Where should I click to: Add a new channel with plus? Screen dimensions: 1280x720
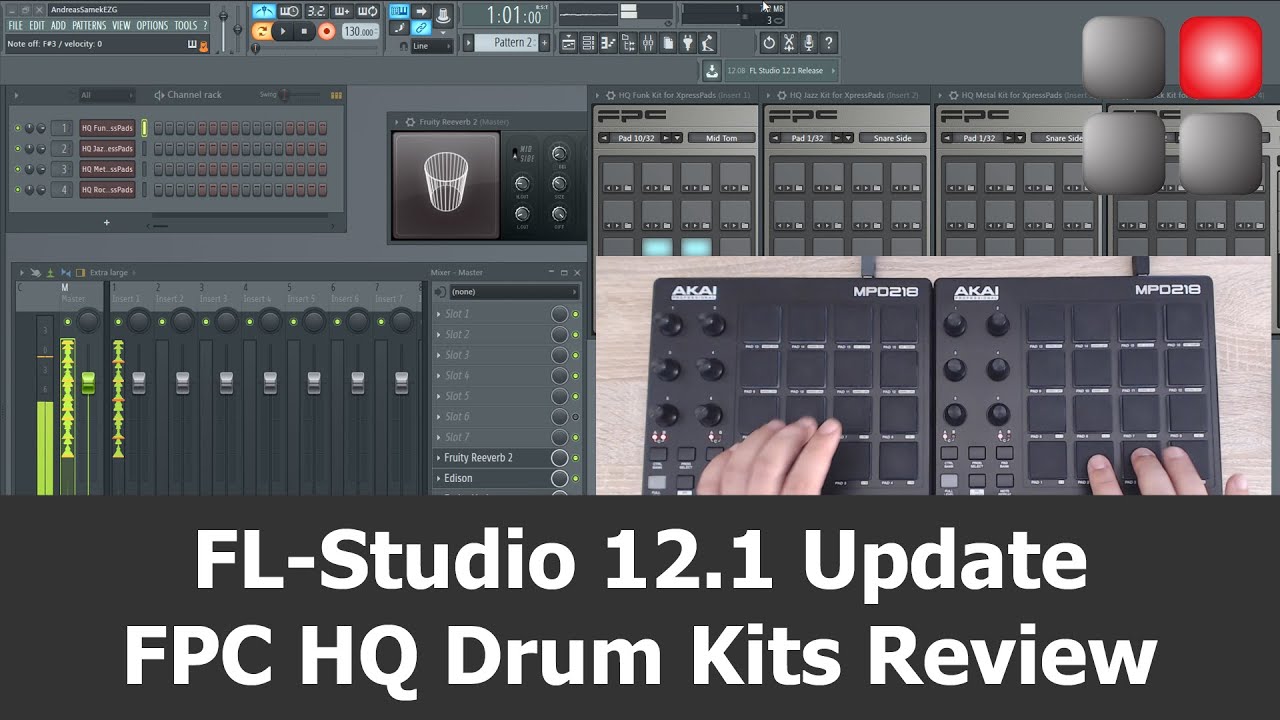tap(106, 222)
